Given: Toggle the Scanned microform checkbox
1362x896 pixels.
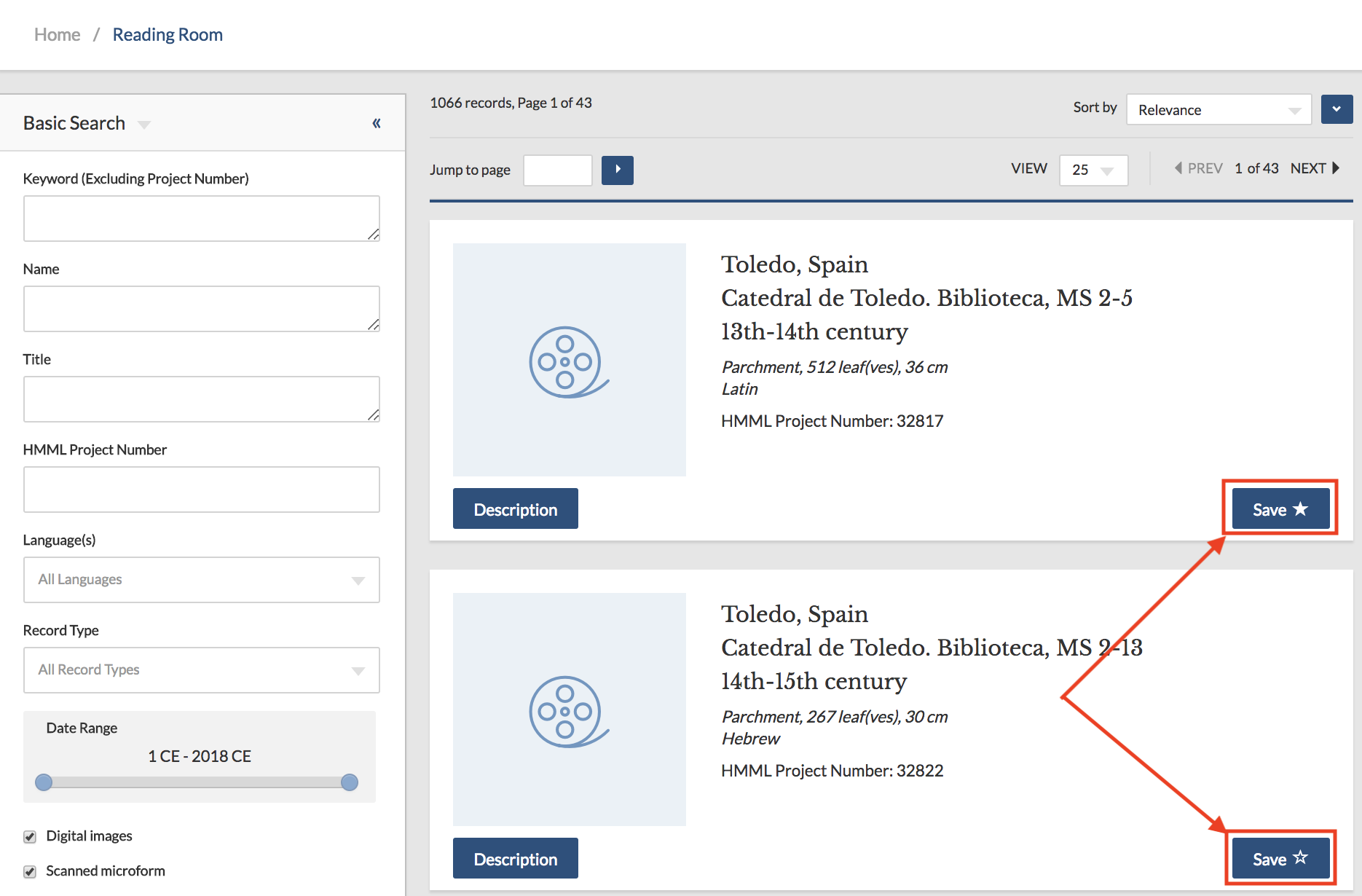Looking at the screenshot, I should 30,871.
